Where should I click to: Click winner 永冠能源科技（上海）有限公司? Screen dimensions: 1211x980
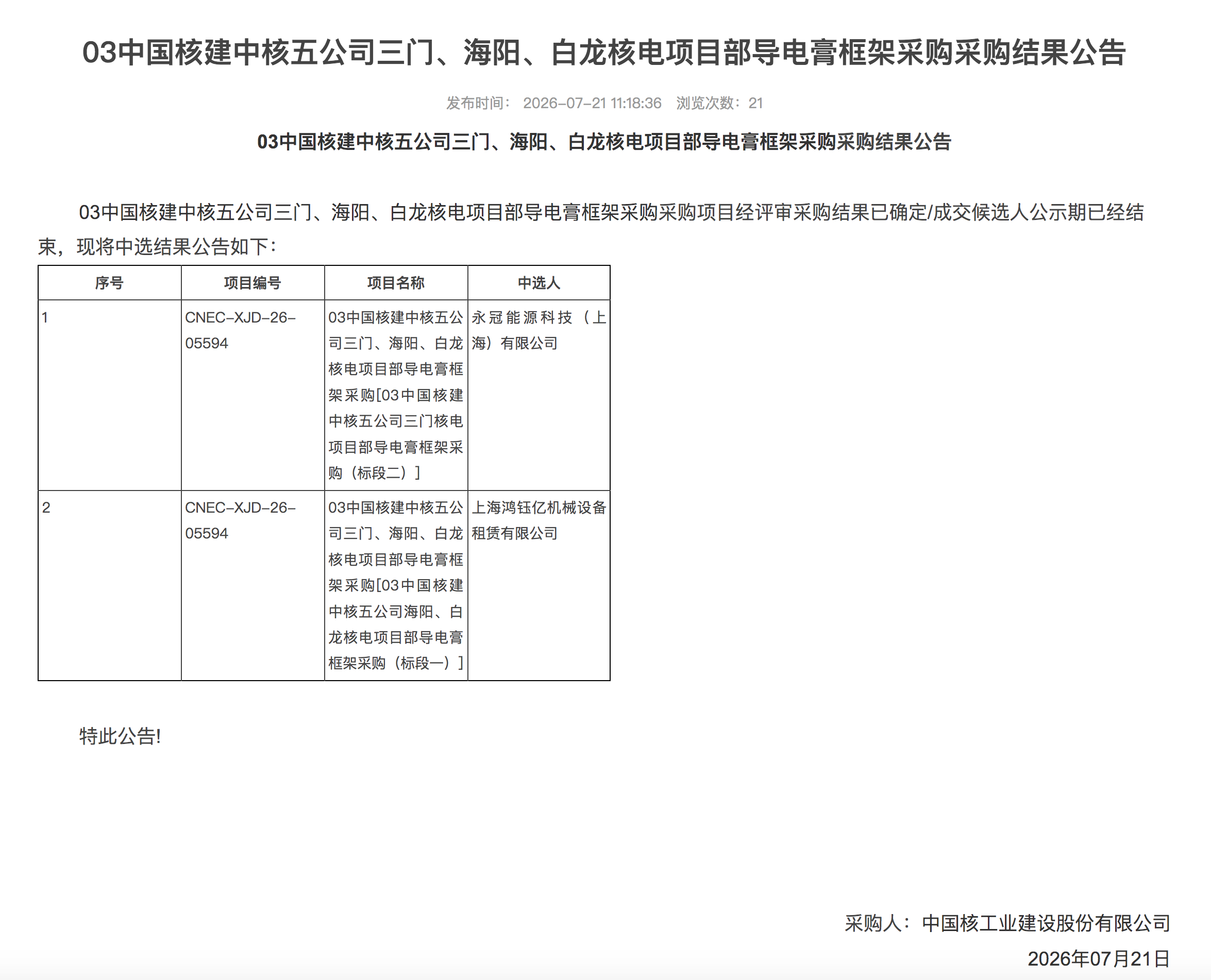[539, 330]
